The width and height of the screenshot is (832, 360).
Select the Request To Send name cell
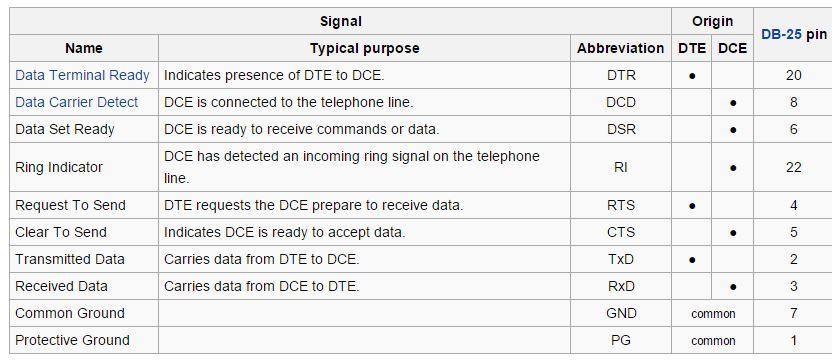(84, 205)
